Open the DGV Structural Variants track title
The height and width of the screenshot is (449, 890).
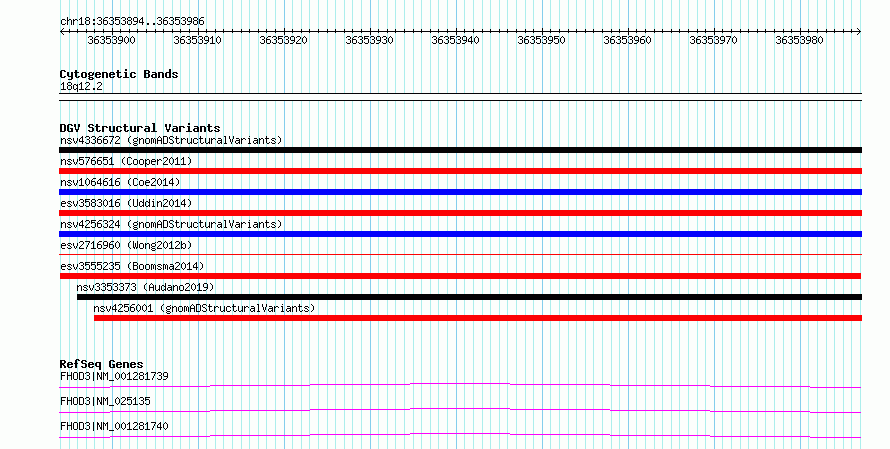tap(140, 128)
